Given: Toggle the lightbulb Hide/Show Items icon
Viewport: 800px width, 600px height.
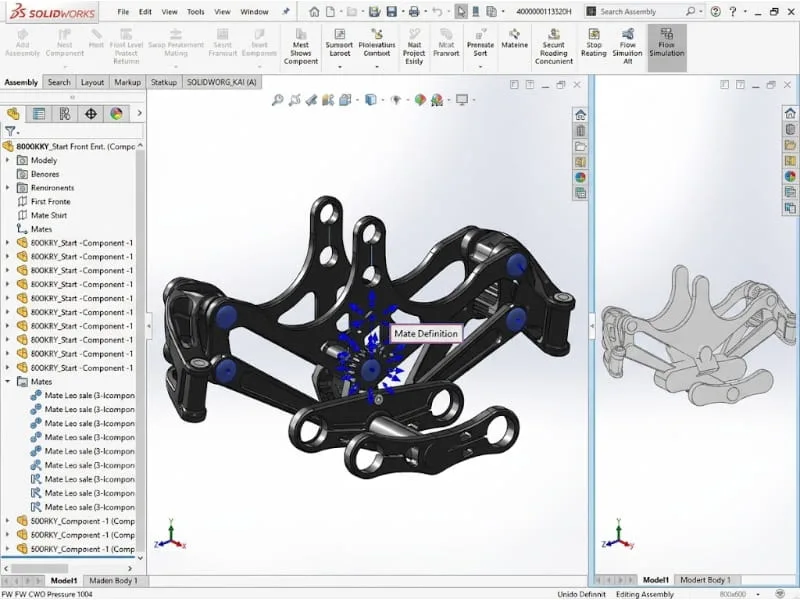Looking at the screenshot, I should (x=396, y=100).
